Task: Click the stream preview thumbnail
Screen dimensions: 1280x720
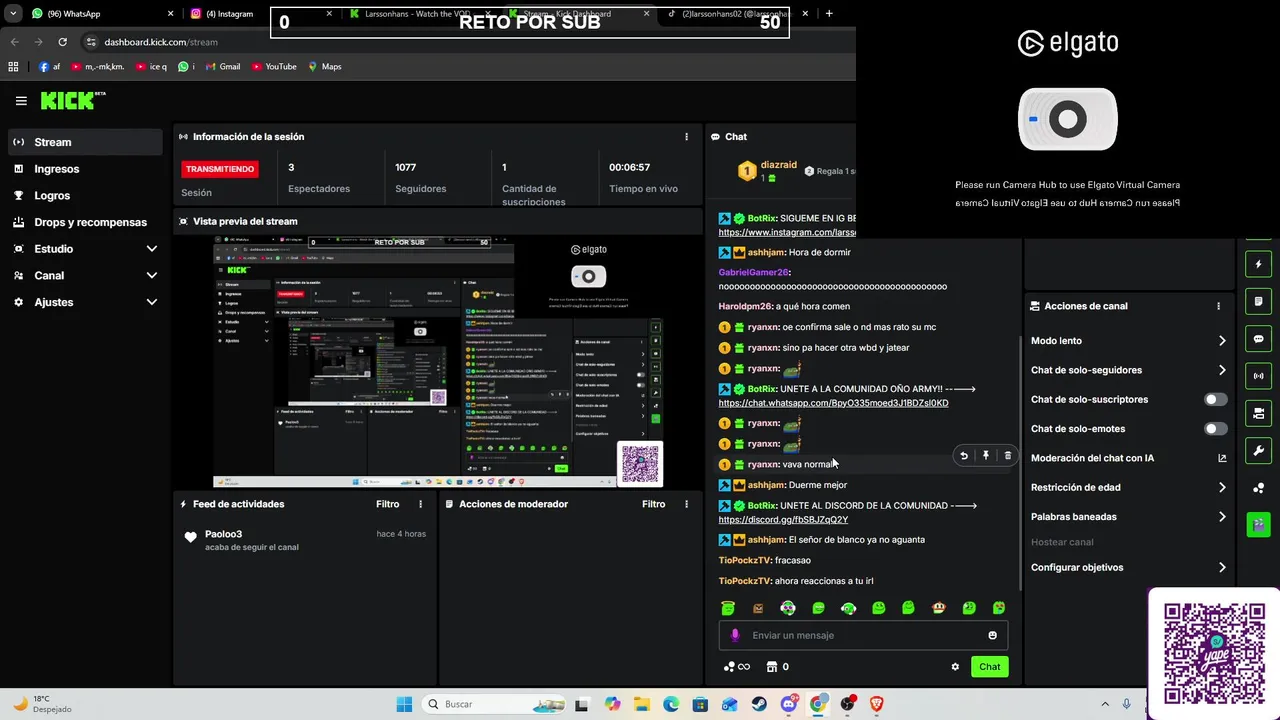Action: [438, 362]
